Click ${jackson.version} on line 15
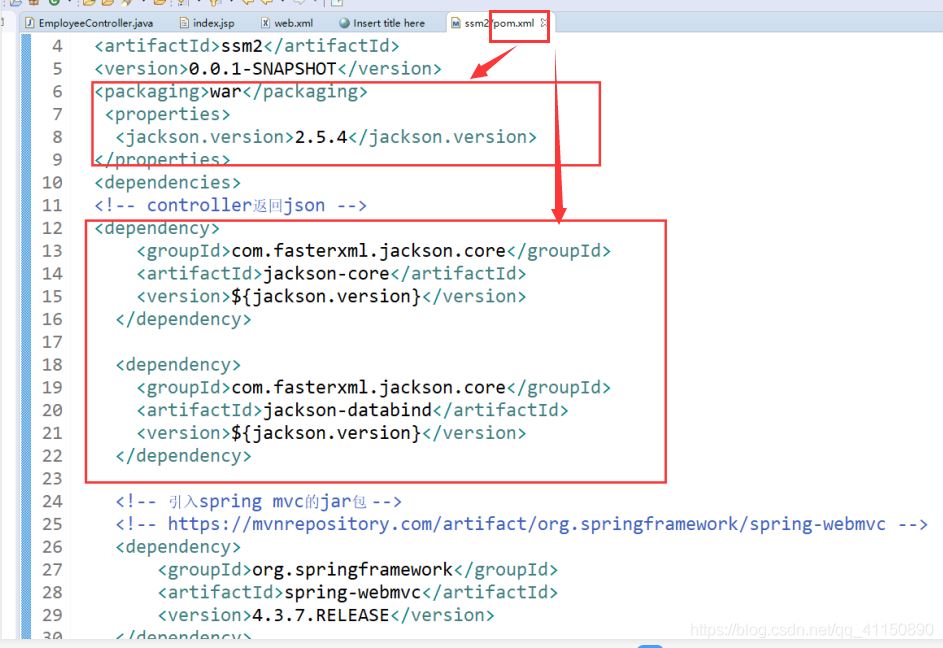The width and height of the screenshot is (943, 648). pyautogui.click(x=326, y=297)
